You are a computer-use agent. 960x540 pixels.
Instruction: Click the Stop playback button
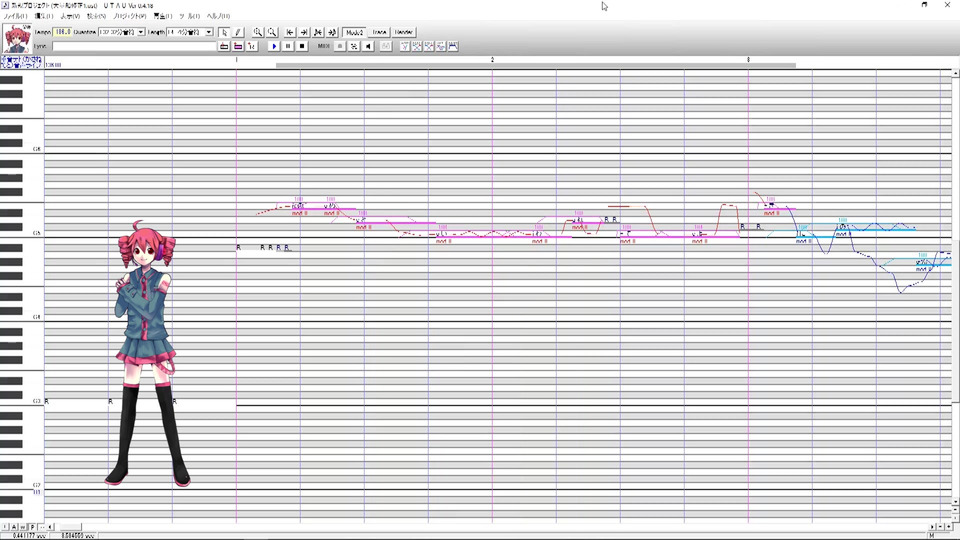point(302,46)
